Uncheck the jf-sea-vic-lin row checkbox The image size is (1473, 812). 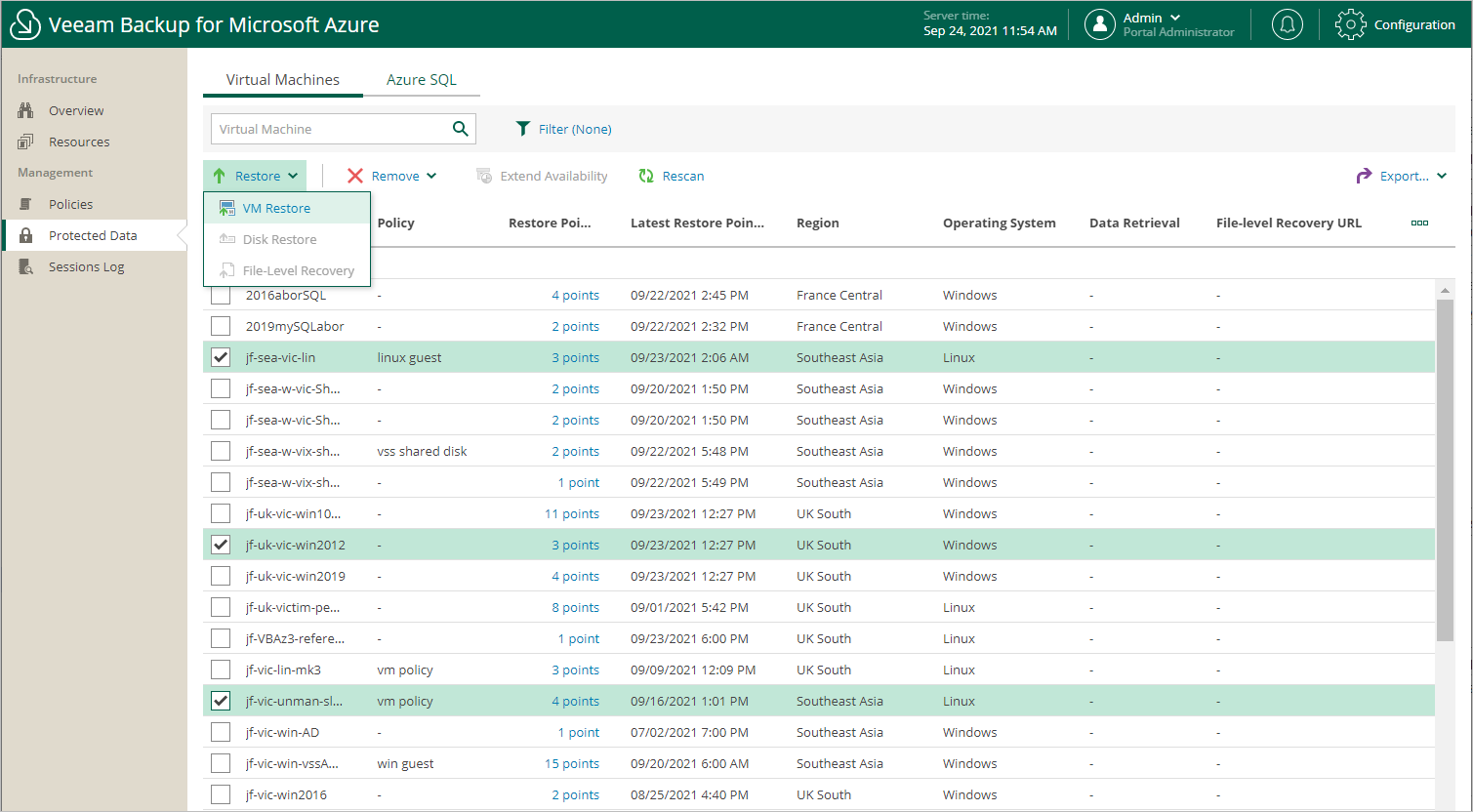click(x=221, y=357)
